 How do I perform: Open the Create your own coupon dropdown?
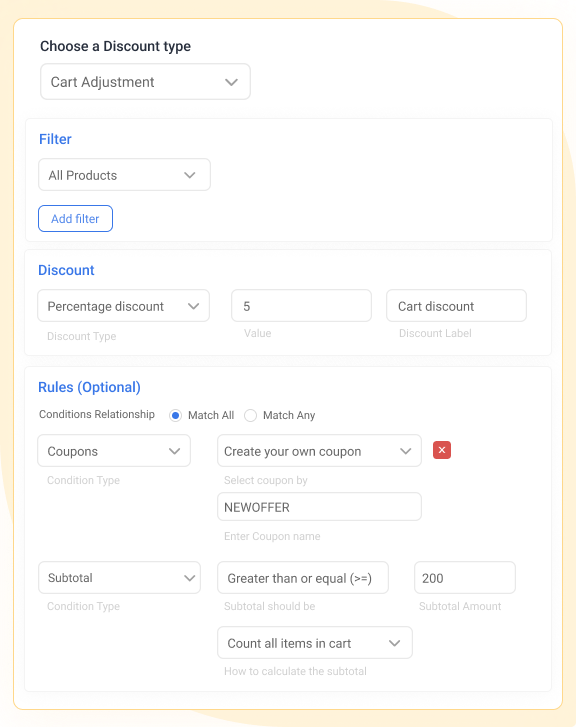[319, 451]
